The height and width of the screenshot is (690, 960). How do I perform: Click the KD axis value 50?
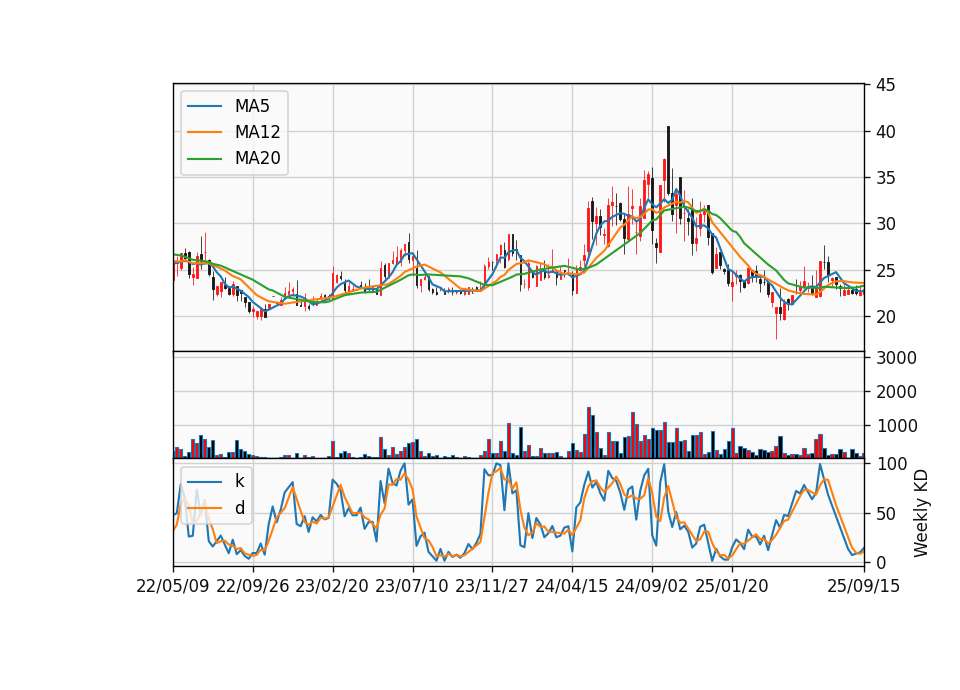[x=885, y=514]
